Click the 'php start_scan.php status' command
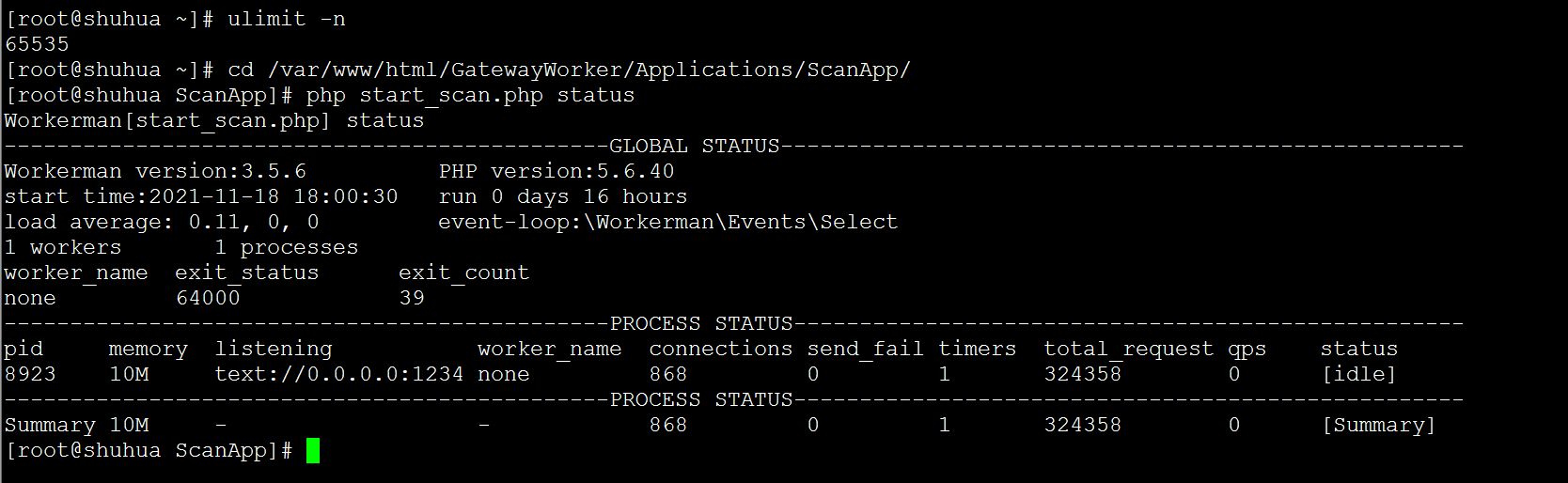Image resolution: width=1568 pixels, height=483 pixels. click(x=470, y=96)
